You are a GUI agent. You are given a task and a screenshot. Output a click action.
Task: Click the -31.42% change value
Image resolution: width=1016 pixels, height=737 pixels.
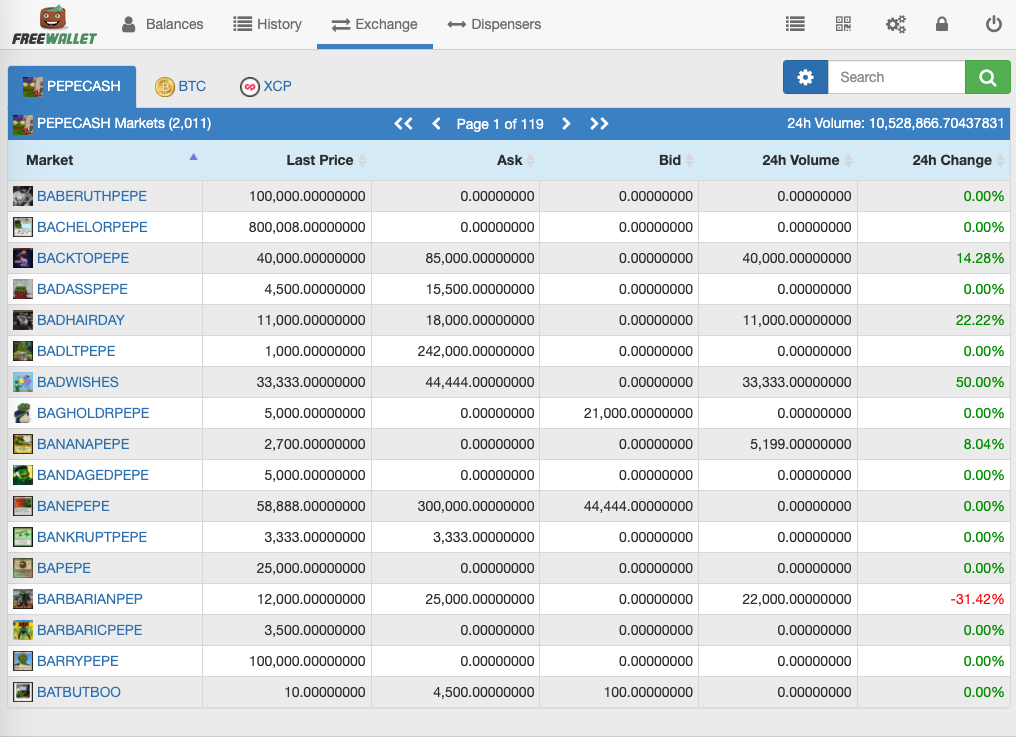[x=977, y=599]
